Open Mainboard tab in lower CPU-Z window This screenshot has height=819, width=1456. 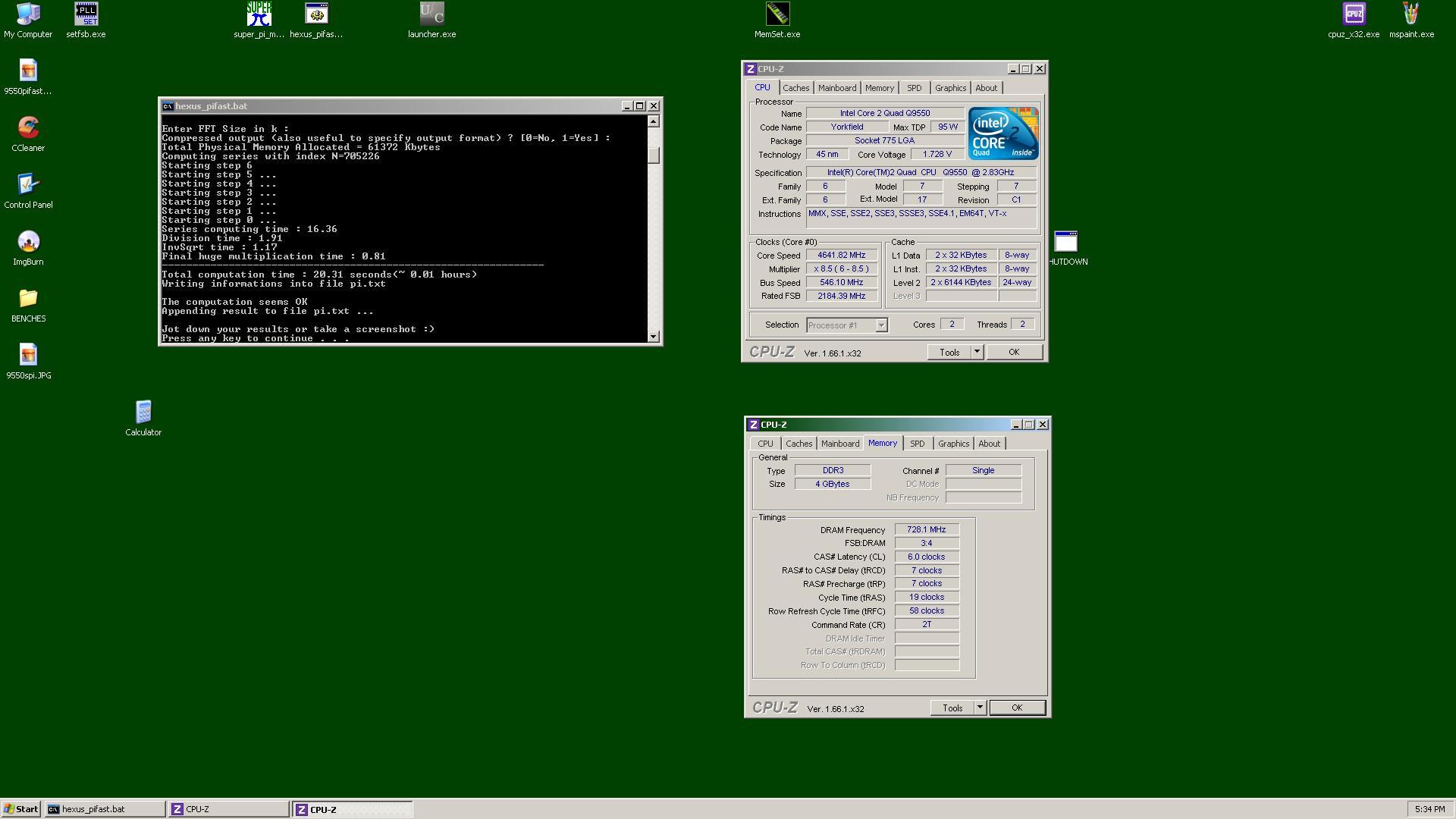pyautogui.click(x=839, y=444)
